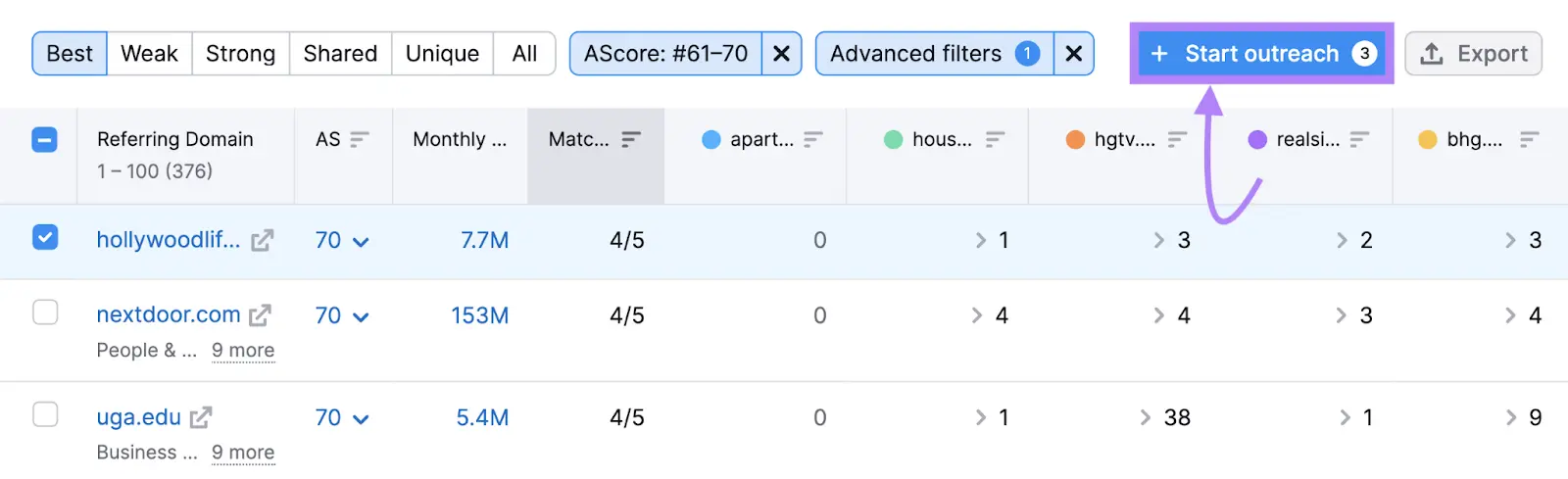The image size is (1568, 479).
Task: Clear the Advanced filters with the X icon
Action: click(1074, 54)
